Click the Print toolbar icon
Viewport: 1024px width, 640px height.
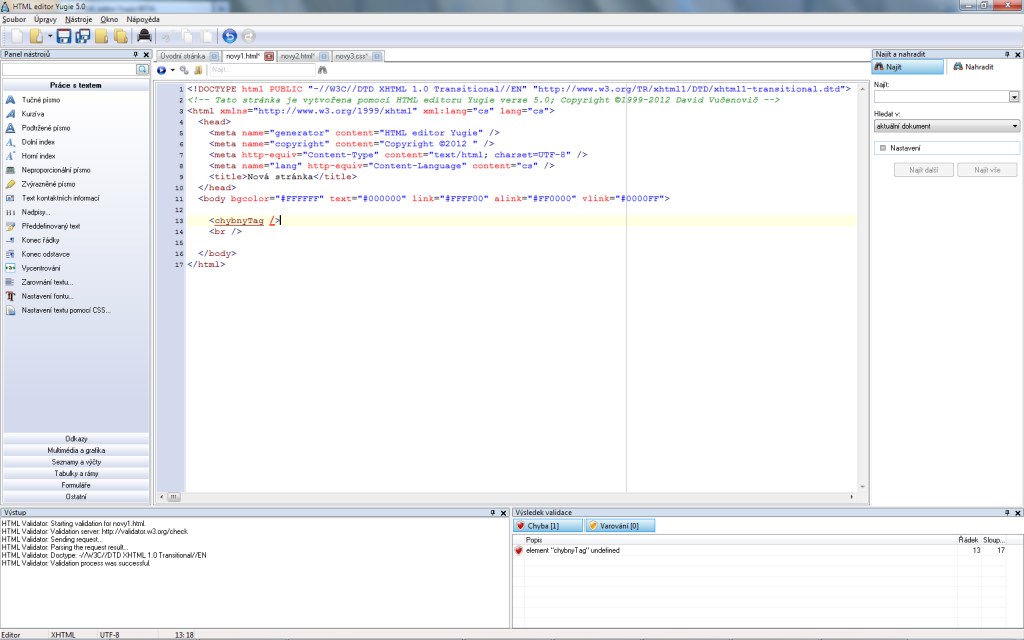tap(144, 36)
